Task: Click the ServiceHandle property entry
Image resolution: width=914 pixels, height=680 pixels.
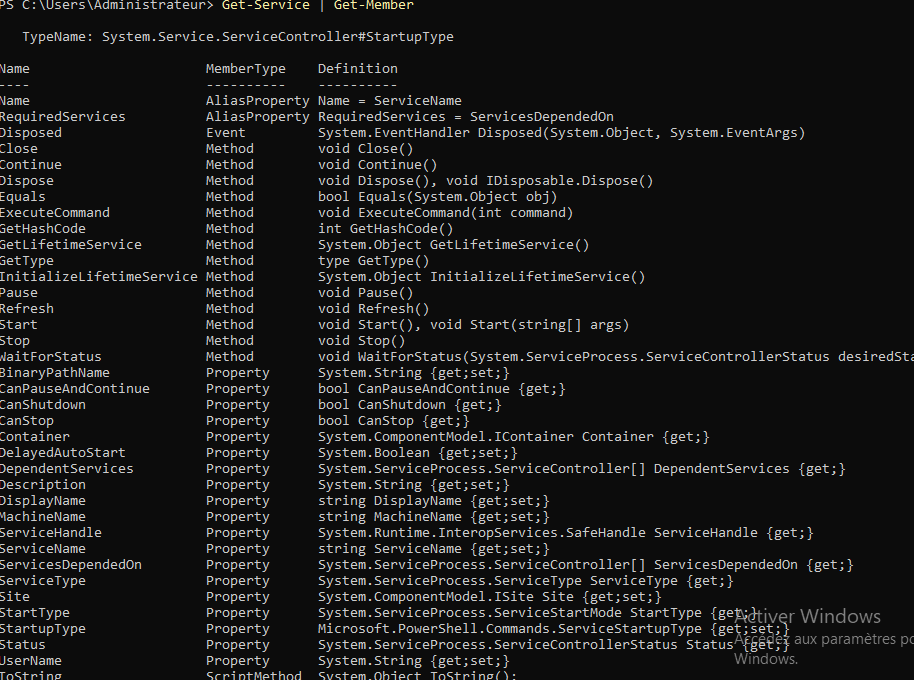Action: point(51,532)
